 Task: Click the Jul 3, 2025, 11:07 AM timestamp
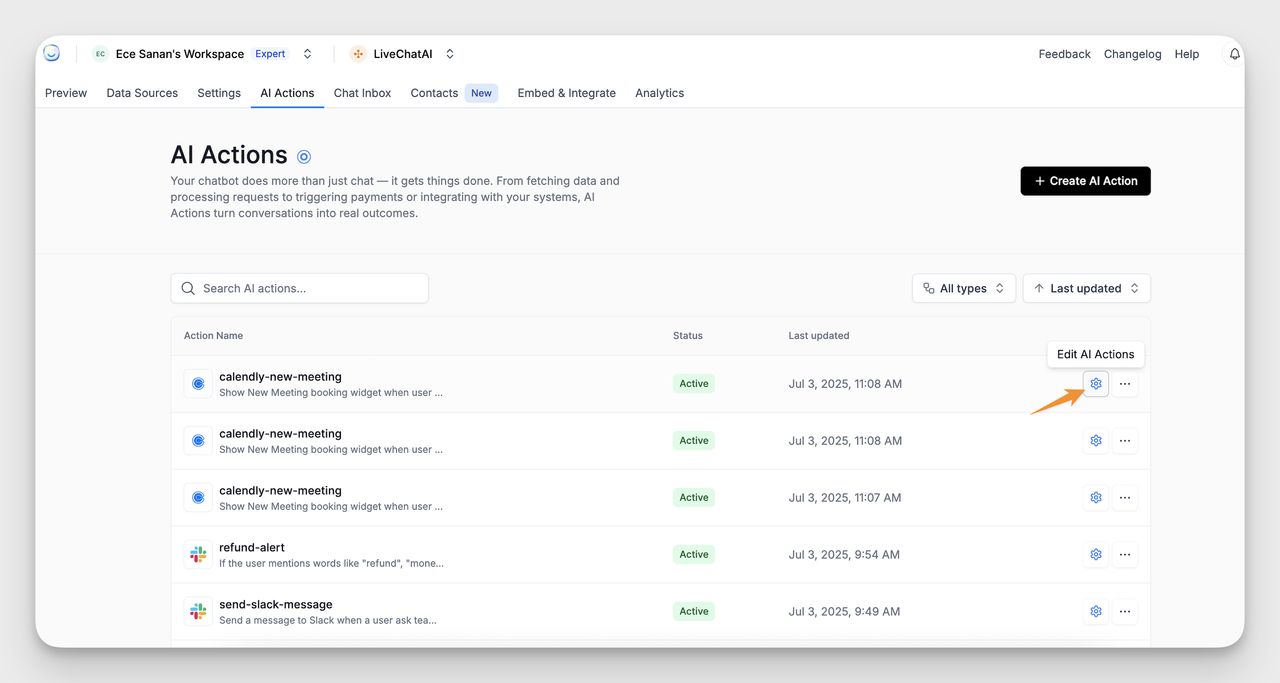845,498
